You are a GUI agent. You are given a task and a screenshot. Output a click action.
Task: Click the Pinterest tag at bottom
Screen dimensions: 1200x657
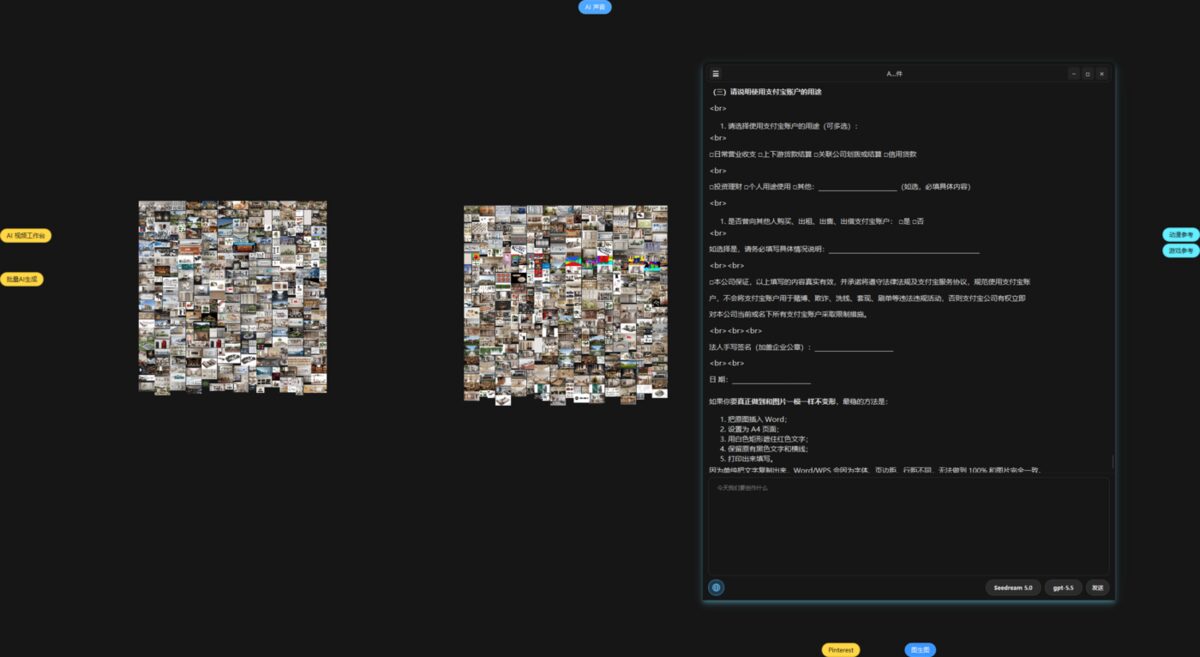click(x=841, y=650)
